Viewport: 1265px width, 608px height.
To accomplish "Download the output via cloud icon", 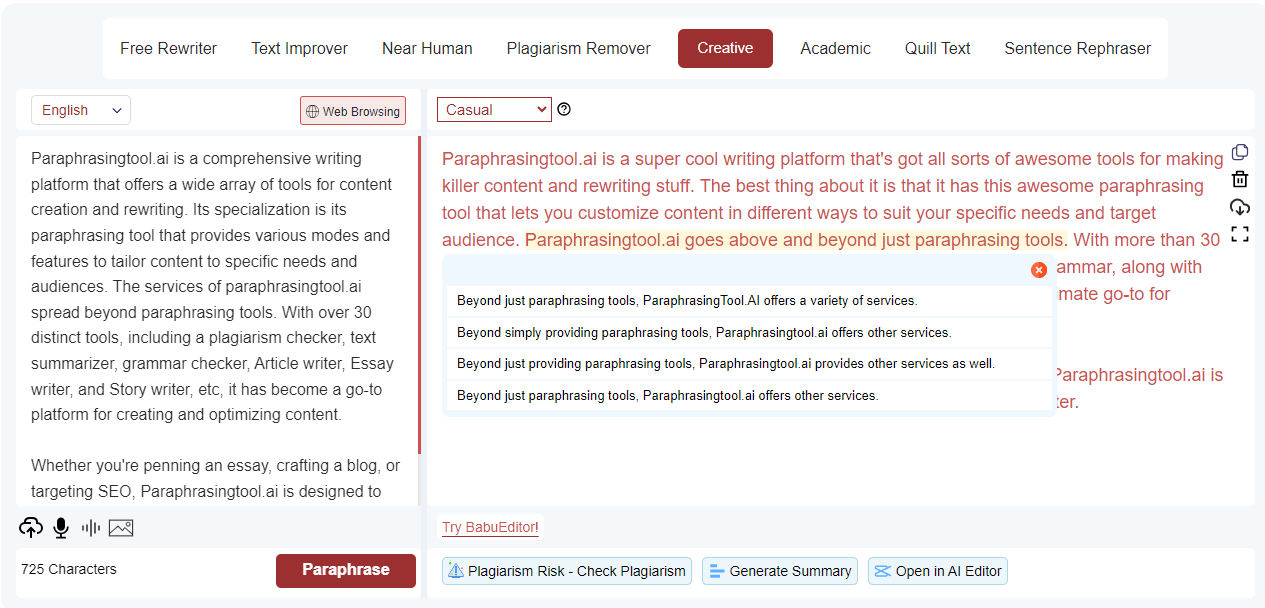I will pyautogui.click(x=1240, y=207).
